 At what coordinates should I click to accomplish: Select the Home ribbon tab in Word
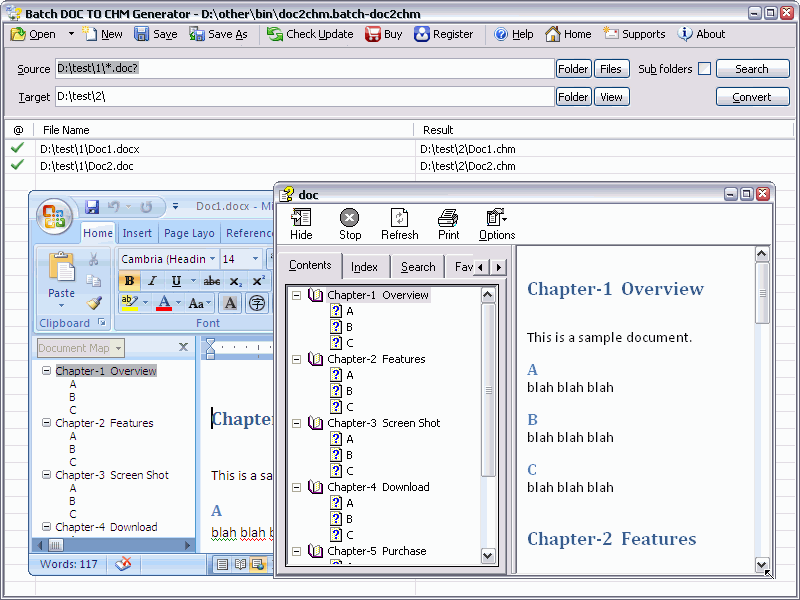tap(97, 233)
